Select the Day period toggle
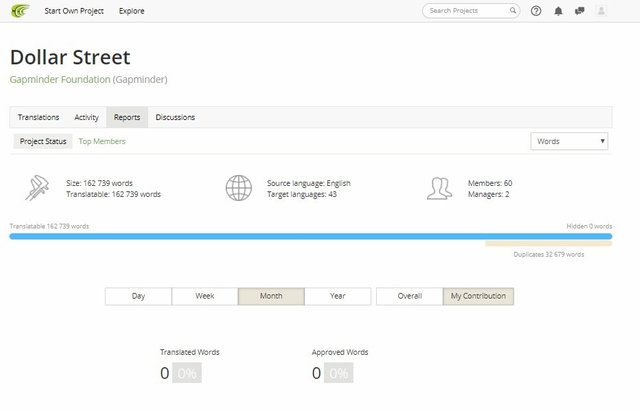Screen dimensions: 640x411 point(138,296)
